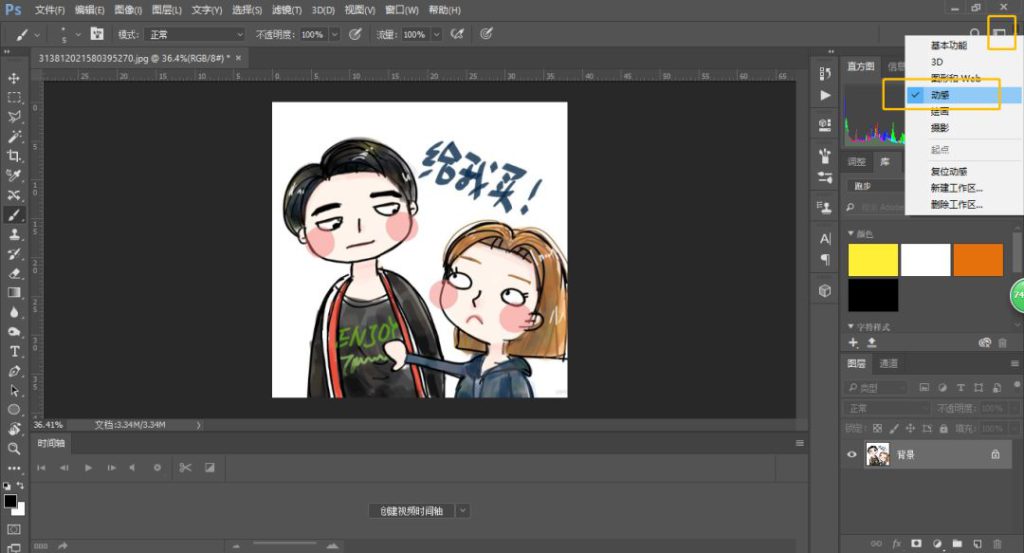Screen dimensions: 1024x553
Task: Hide the 背景 layer with eye icon
Action: [x=852, y=454]
